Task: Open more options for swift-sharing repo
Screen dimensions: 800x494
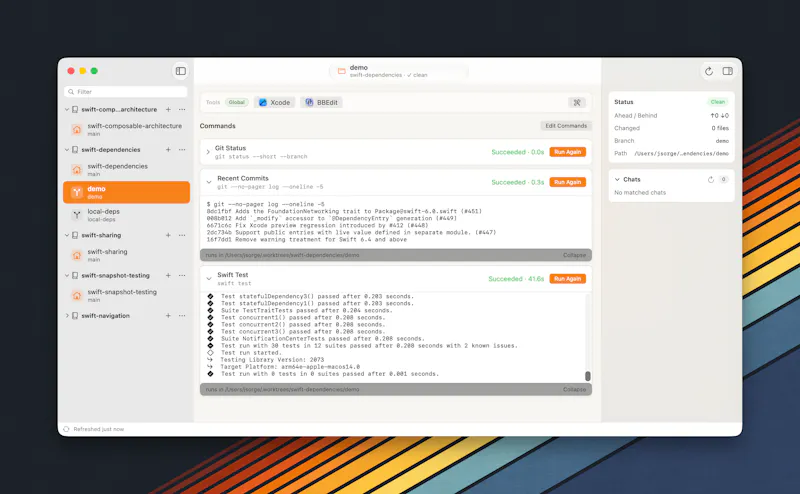Action: tap(182, 235)
